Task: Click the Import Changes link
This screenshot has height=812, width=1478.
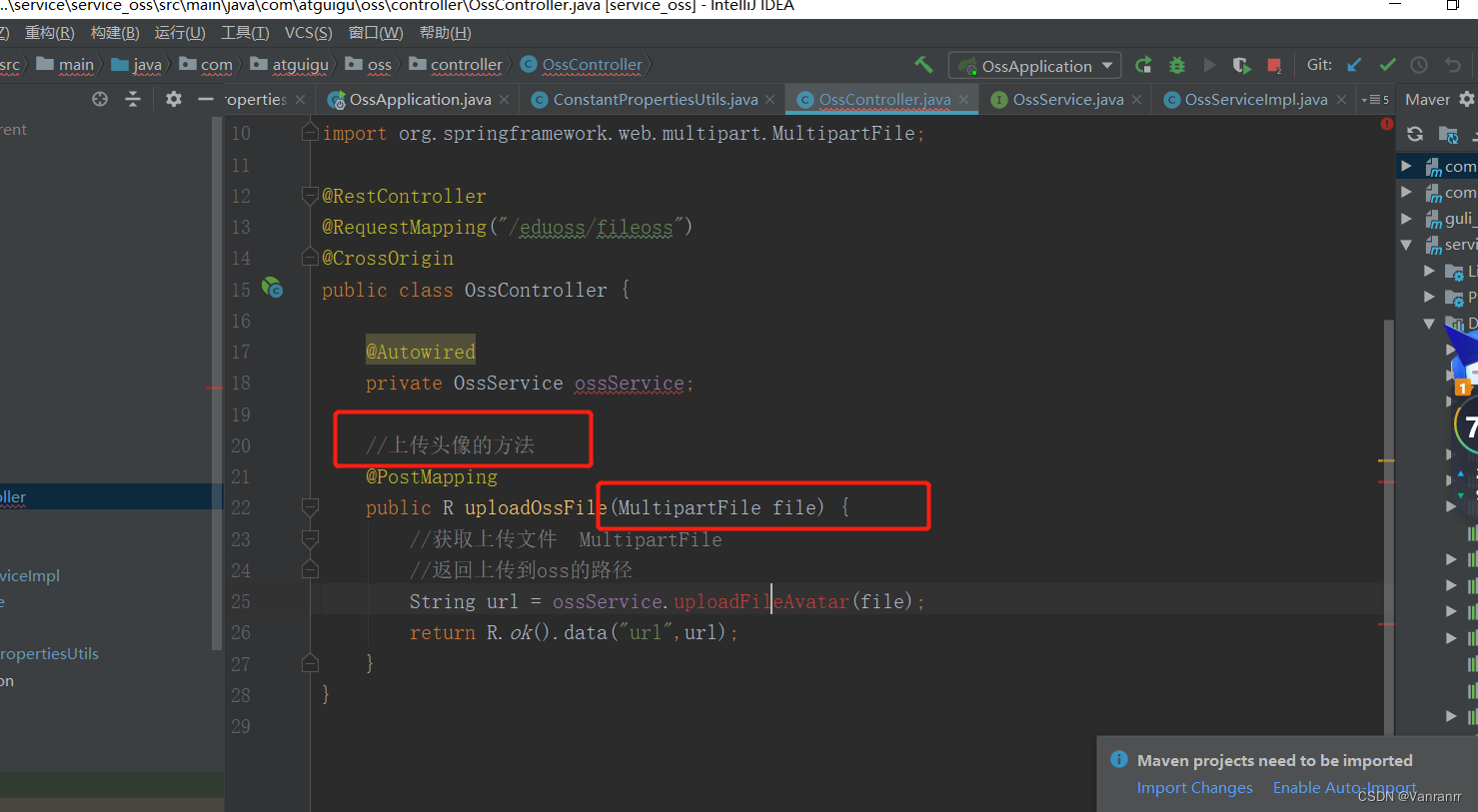Action: (x=1194, y=788)
